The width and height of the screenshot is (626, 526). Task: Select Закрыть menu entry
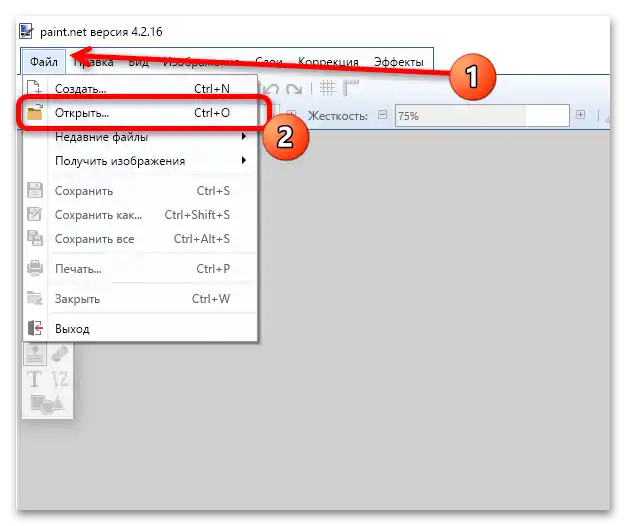pos(141,299)
